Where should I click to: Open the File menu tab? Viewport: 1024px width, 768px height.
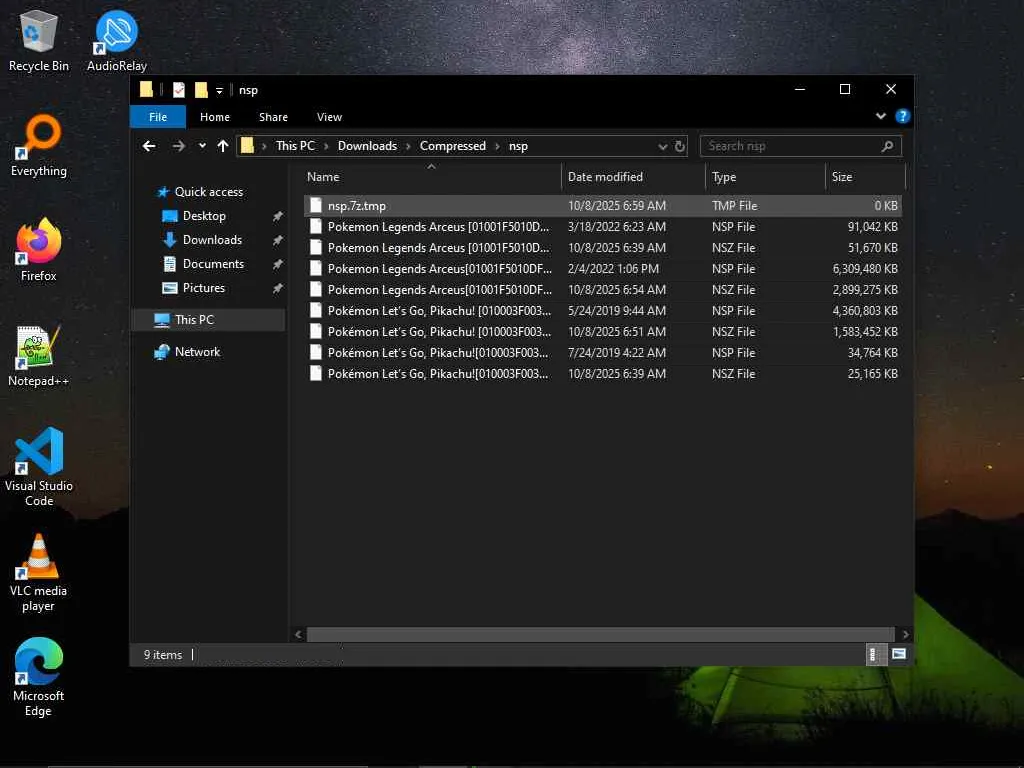[158, 117]
